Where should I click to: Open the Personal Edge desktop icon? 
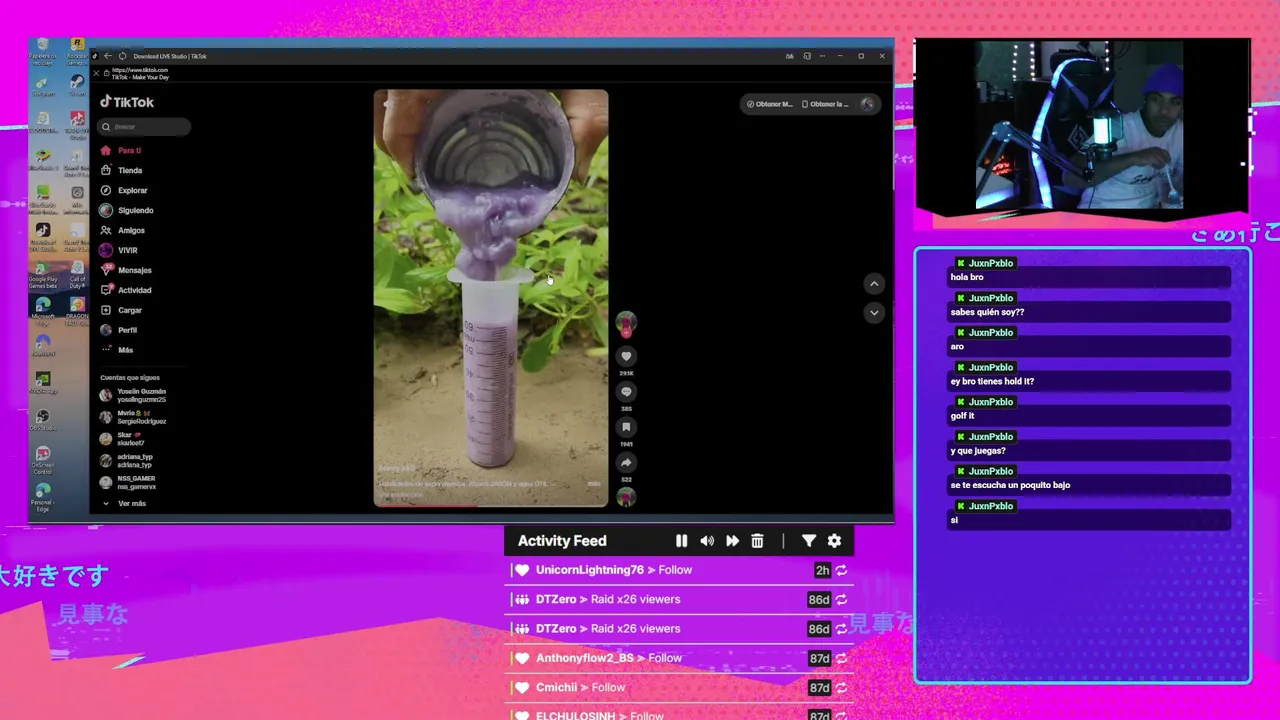(x=43, y=497)
